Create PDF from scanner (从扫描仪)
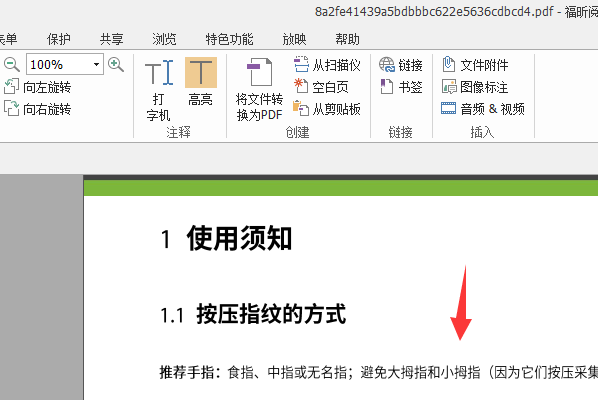 (x=327, y=65)
